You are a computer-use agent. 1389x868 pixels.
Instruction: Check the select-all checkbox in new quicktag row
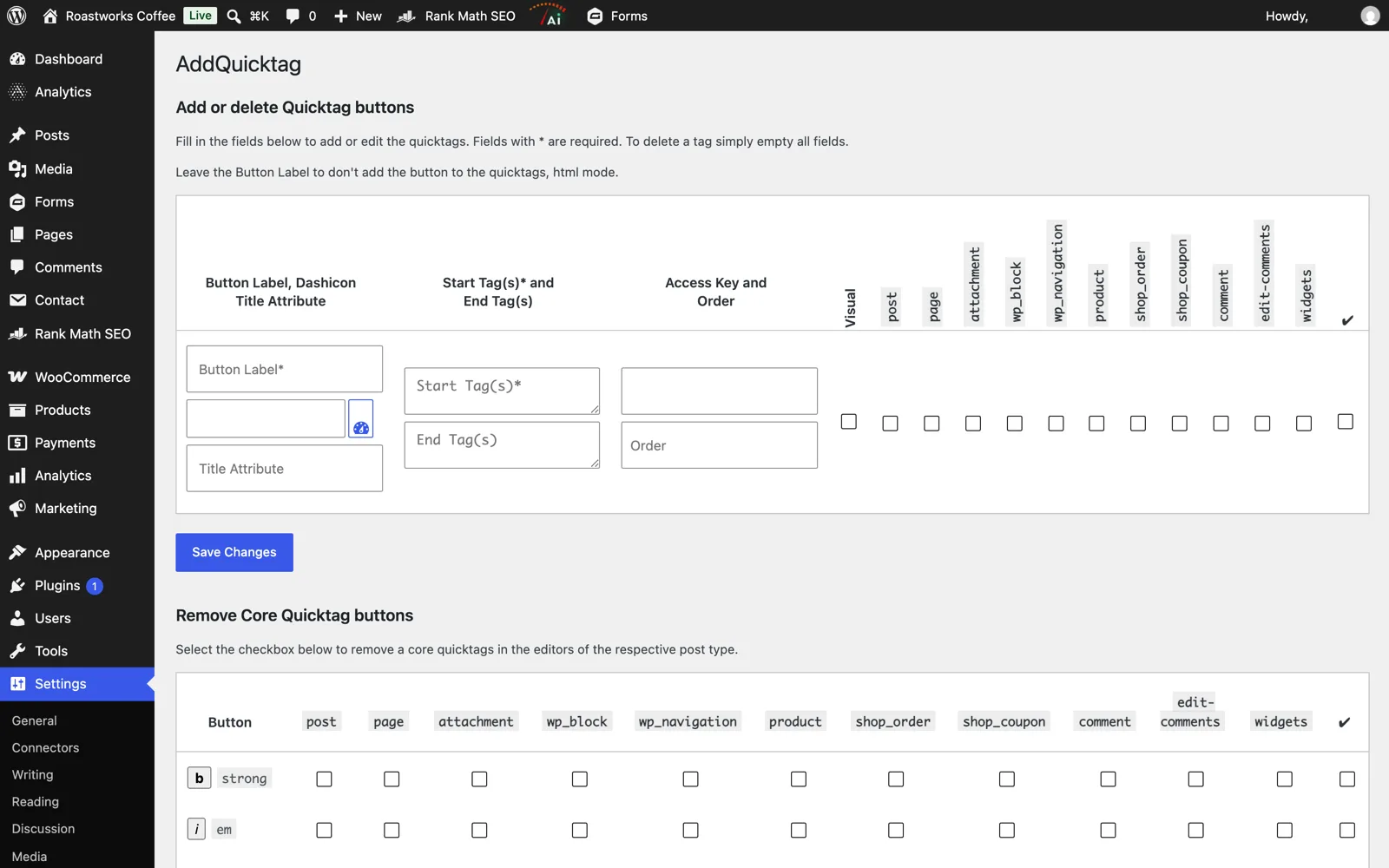point(1346,422)
